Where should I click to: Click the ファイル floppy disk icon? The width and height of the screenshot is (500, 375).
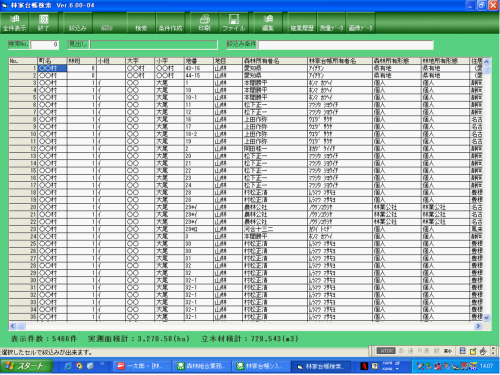[x=234, y=23]
